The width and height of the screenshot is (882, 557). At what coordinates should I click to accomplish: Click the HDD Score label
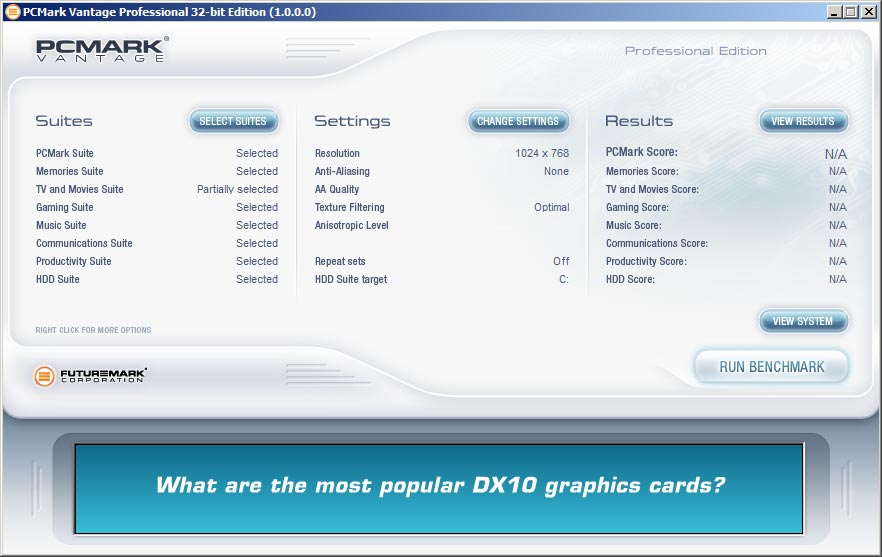(x=630, y=279)
